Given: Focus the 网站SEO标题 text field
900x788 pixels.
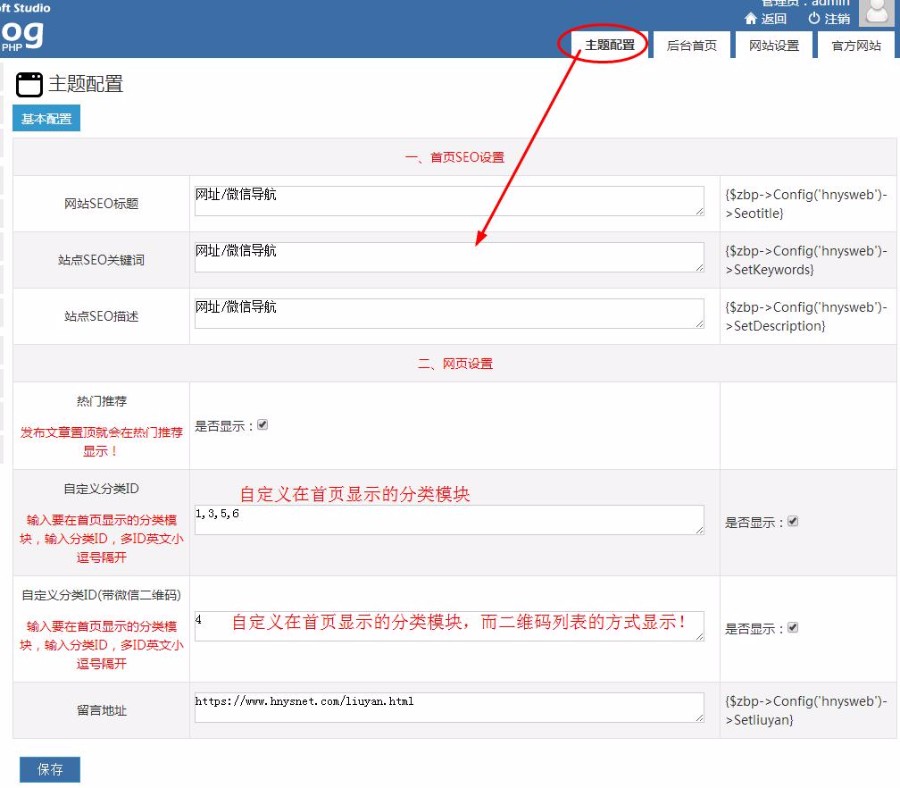Looking at the screenshot, I should (449, 201).
